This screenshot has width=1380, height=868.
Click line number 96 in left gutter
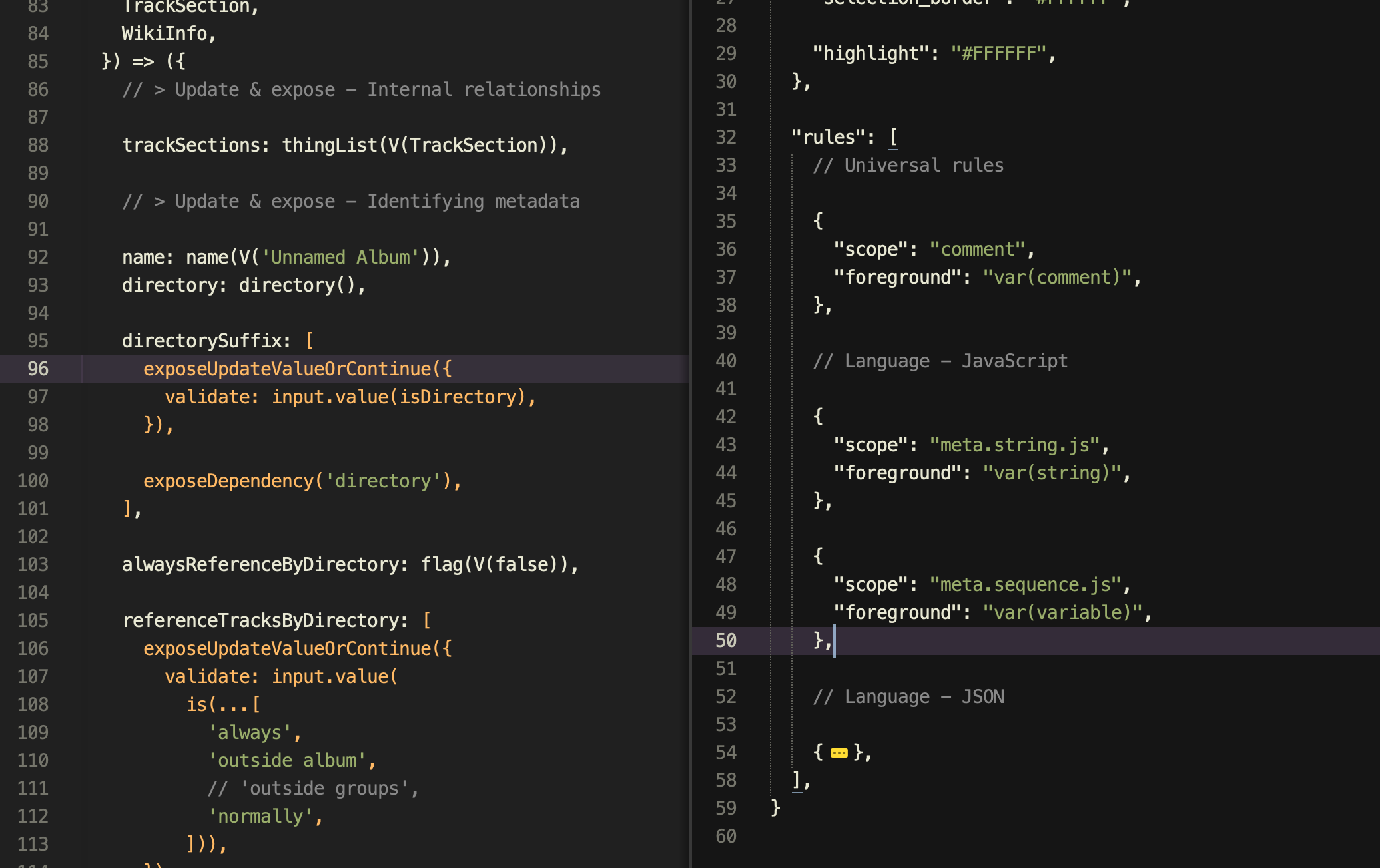click(37, 369)
